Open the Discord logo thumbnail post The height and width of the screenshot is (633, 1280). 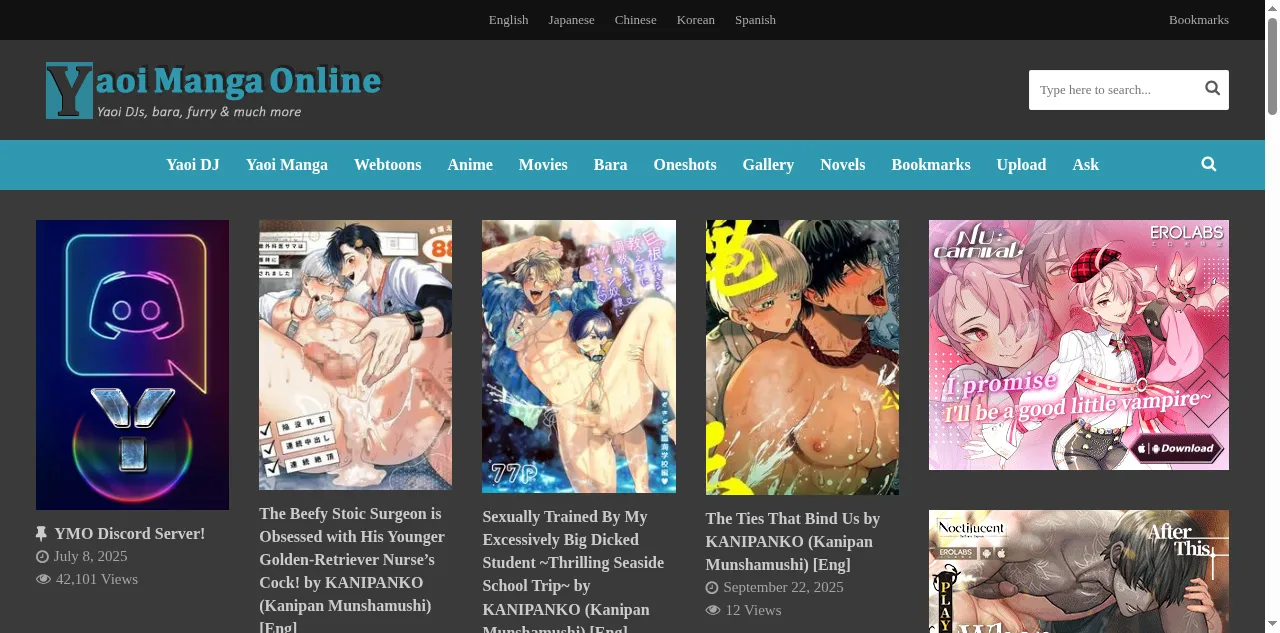(132, 365)
